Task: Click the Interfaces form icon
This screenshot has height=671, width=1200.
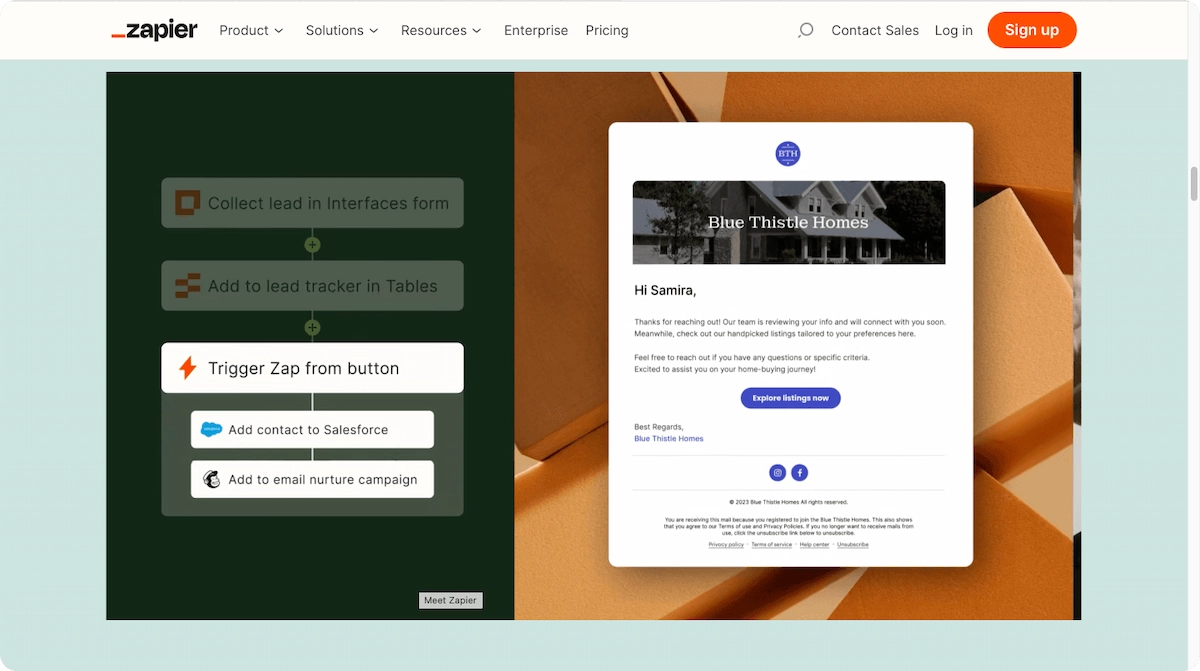Action: pyautogui.click(x=188, y=203)
